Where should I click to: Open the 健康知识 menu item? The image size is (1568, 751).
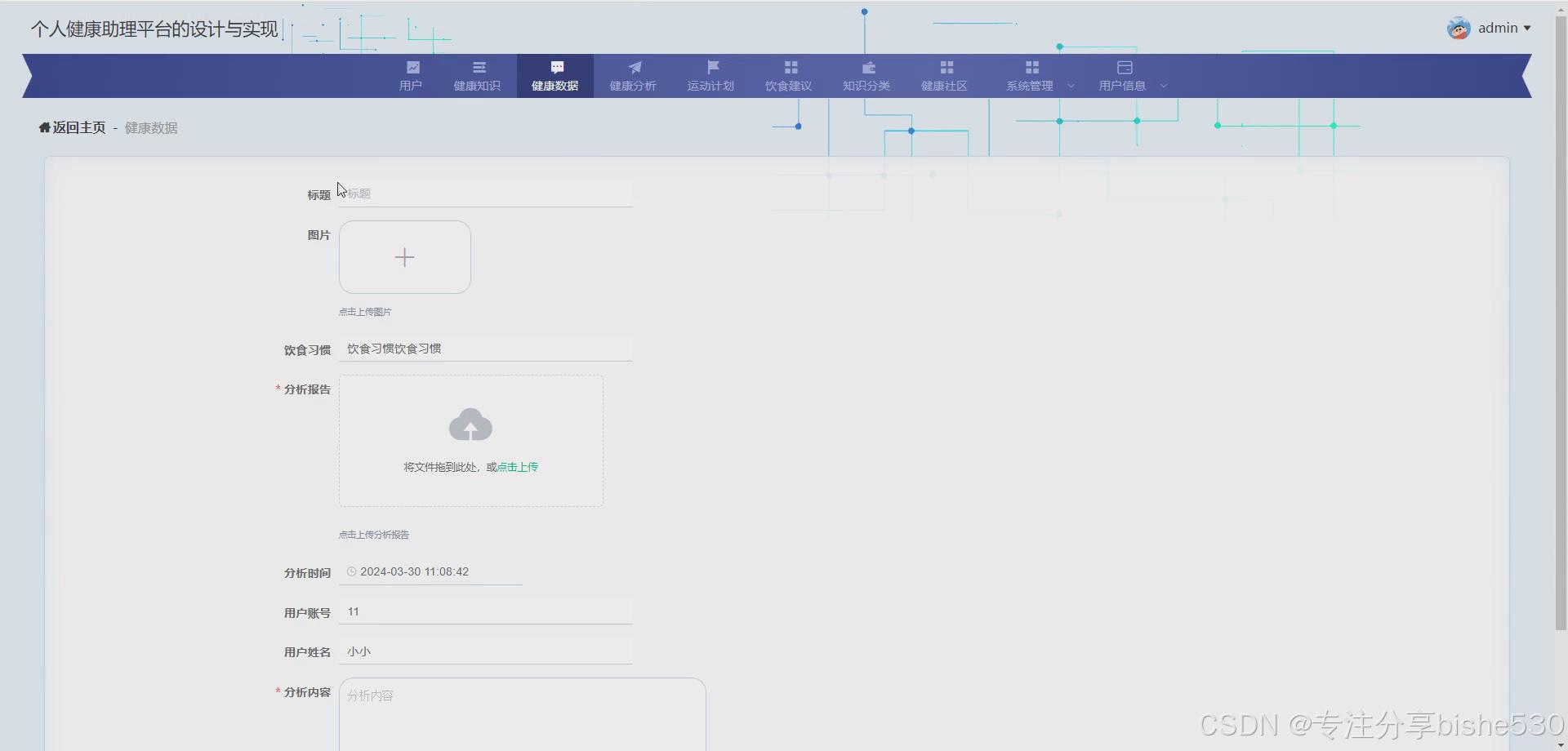(x=478, y=76)
